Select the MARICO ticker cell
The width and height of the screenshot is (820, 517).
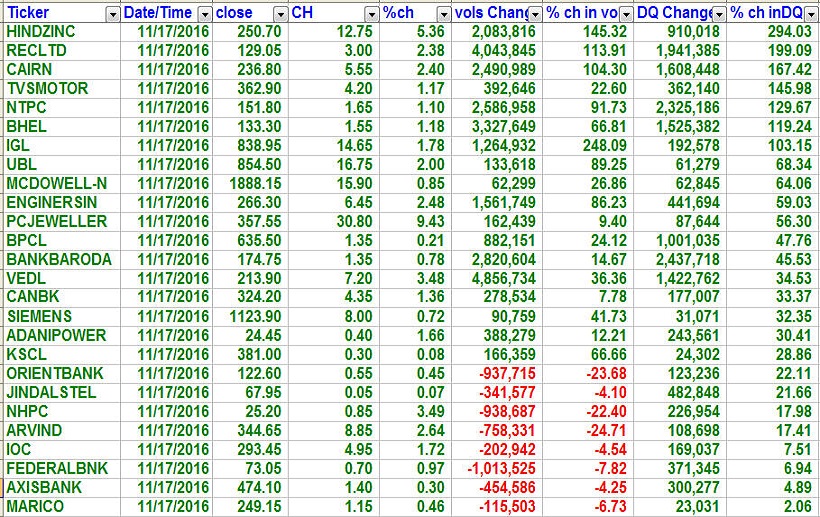pyautogui.click(x=35, y=507)
